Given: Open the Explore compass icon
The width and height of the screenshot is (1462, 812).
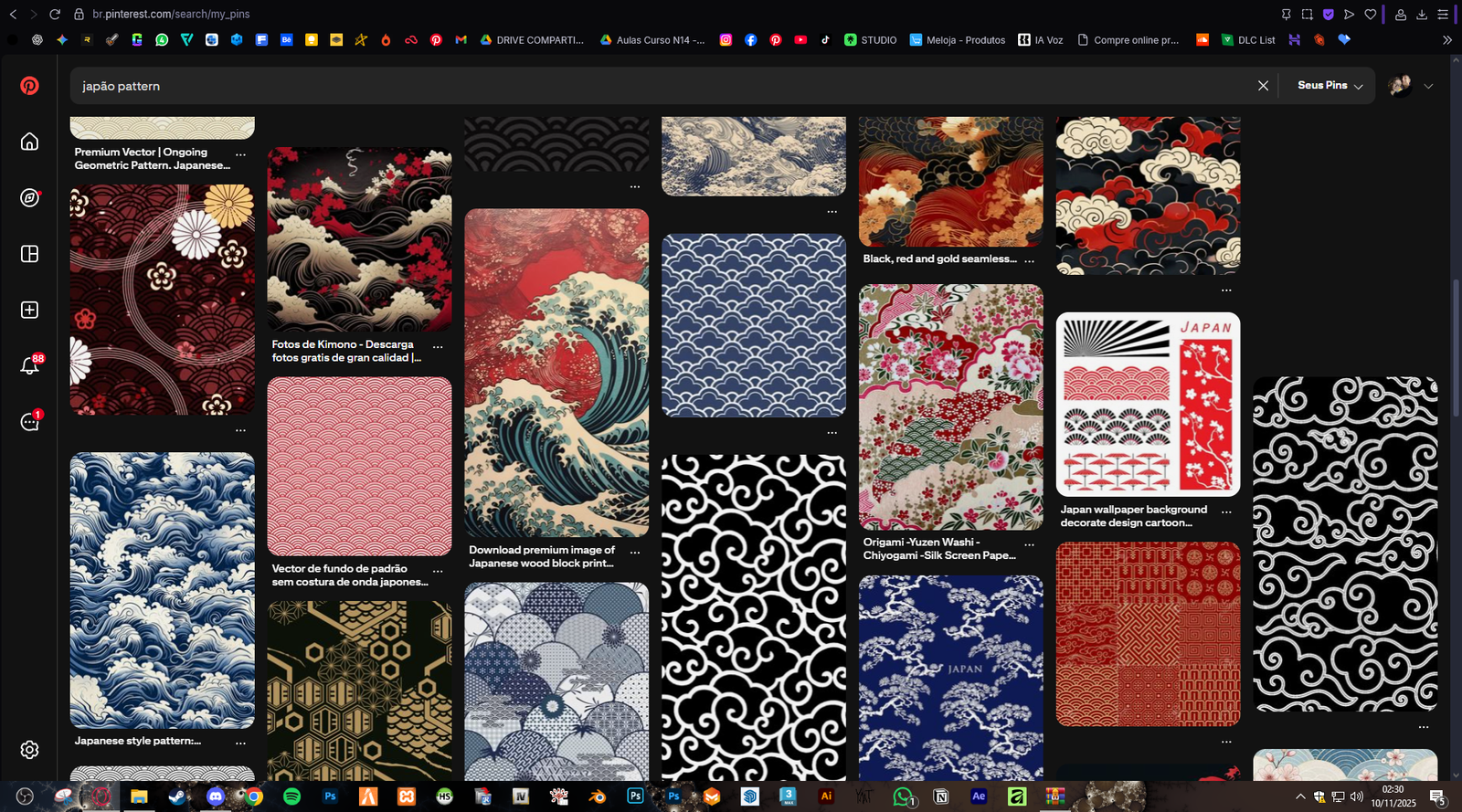Looking at the screenshot, I should click(x=29, y=198).
